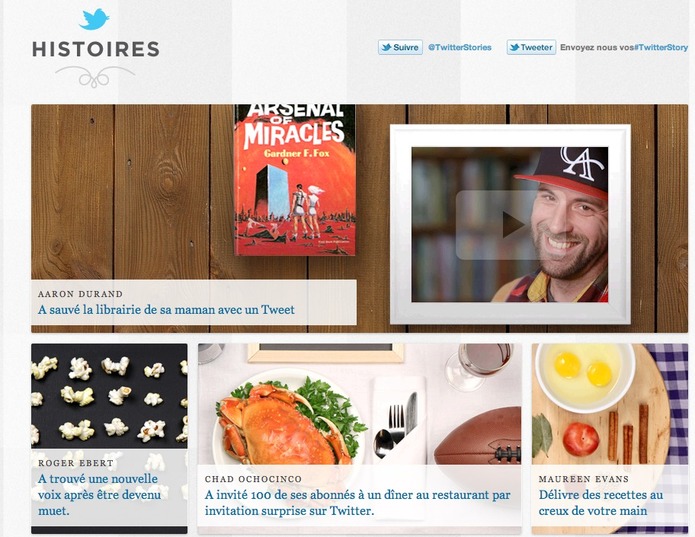695x537 pixels.
Task: Click the Arsenal of Miracles book cover
Action: point(295,180)
